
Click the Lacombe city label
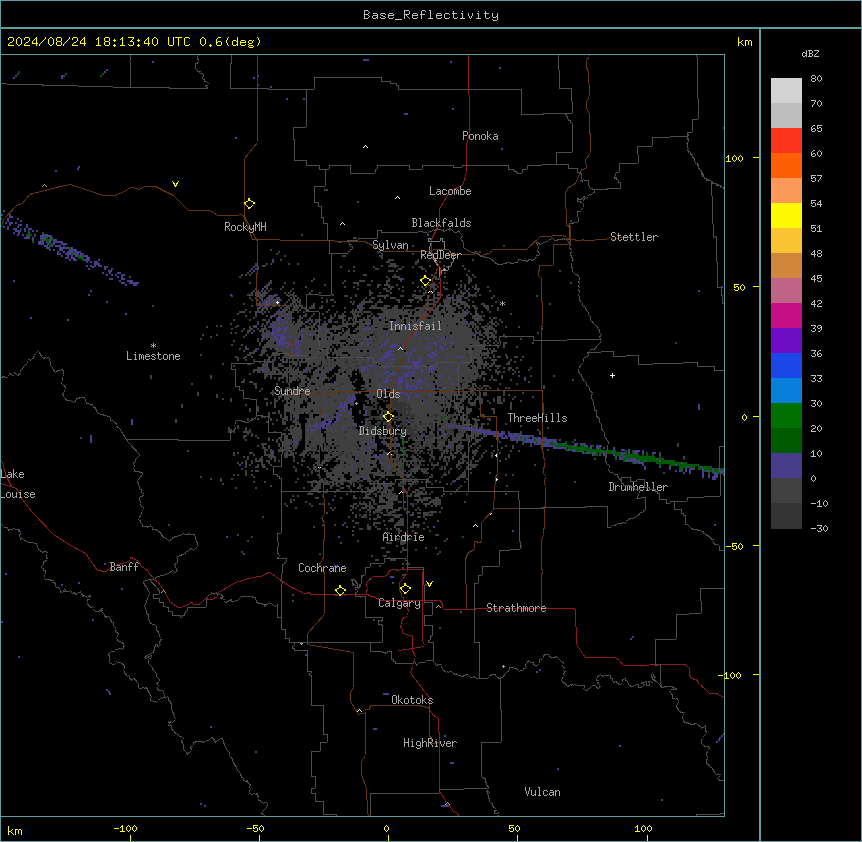[450, 191]
